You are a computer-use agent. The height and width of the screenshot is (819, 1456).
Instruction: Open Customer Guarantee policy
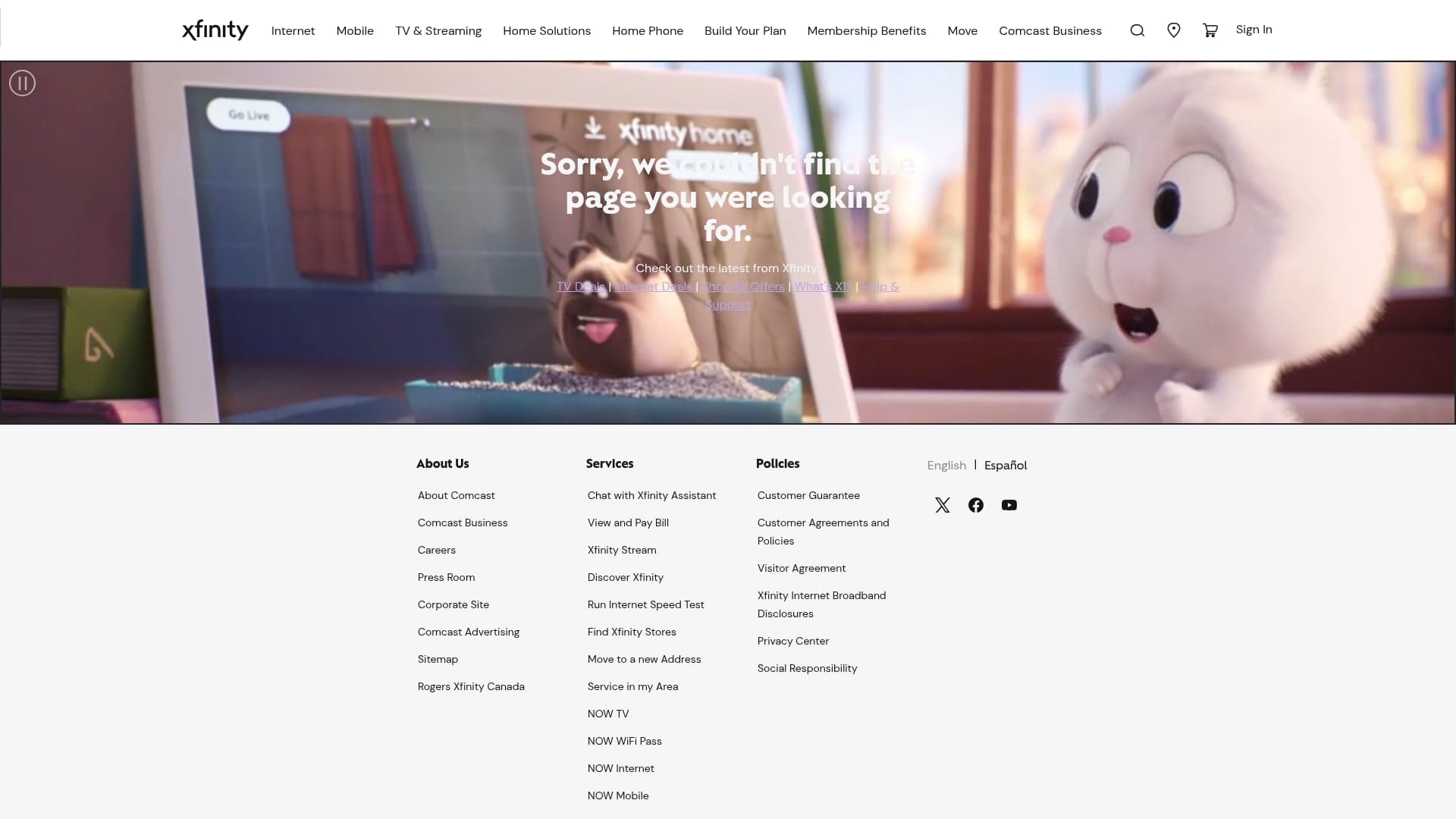[808, 496]
